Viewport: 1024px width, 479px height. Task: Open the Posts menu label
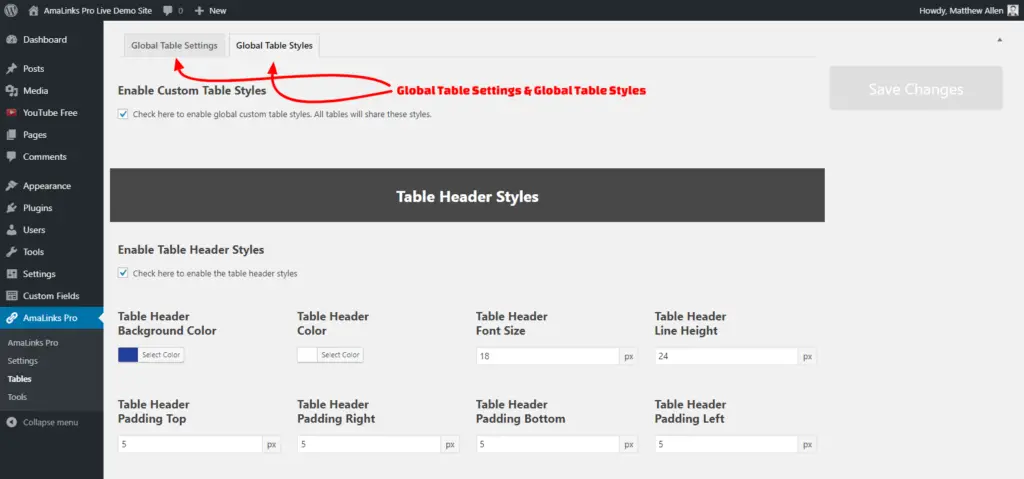tap(33, 69)
